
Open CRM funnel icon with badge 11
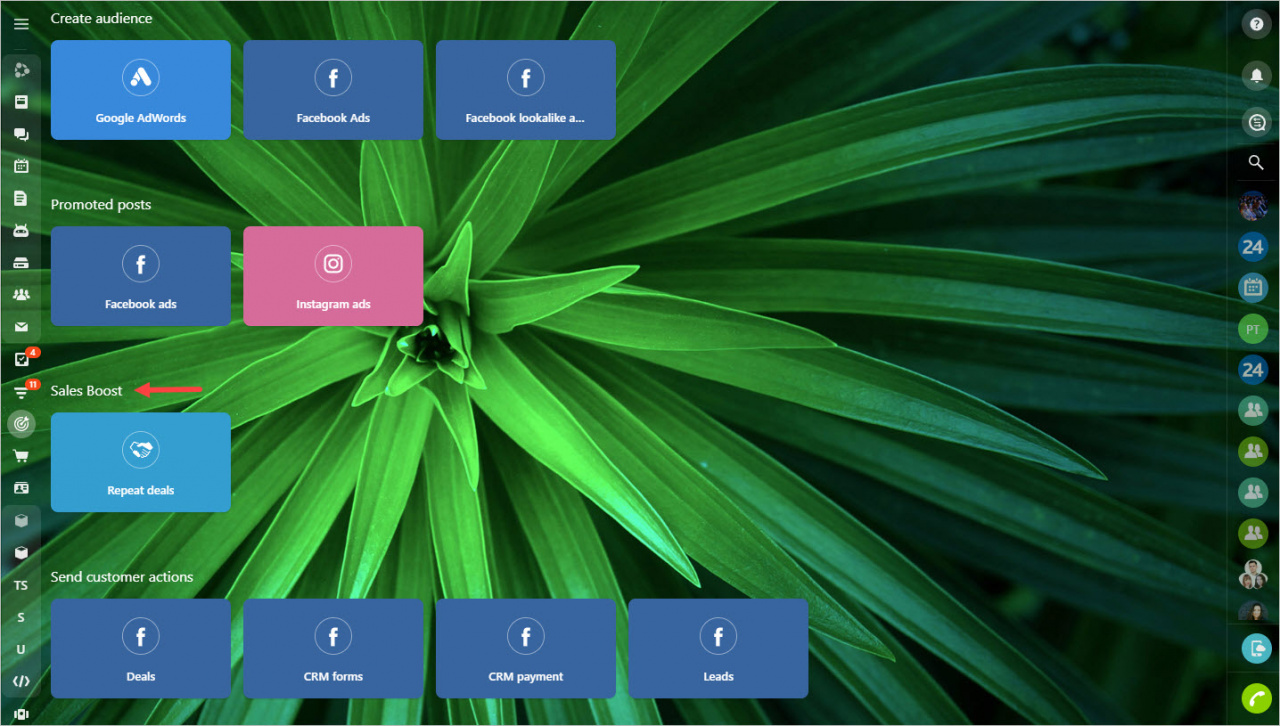pyautogui.click(x=21, y=392)
